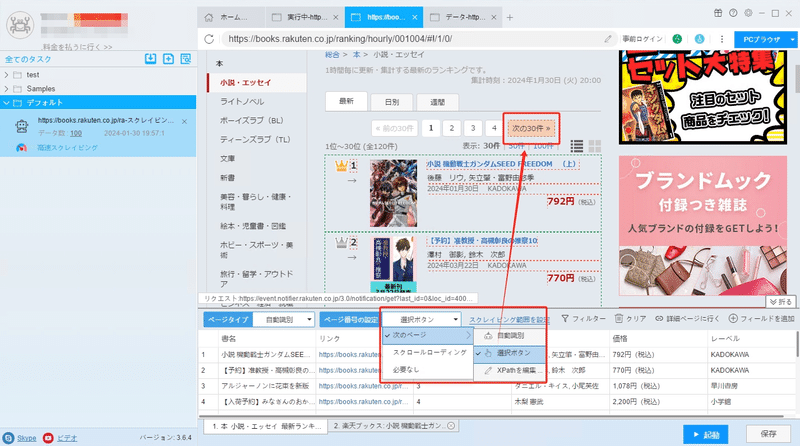The width and height of the screenshot is (800, 446).
Task: Click the 高速スクレイピング icon
Action: pyautogui.click(x=21, y=147)
